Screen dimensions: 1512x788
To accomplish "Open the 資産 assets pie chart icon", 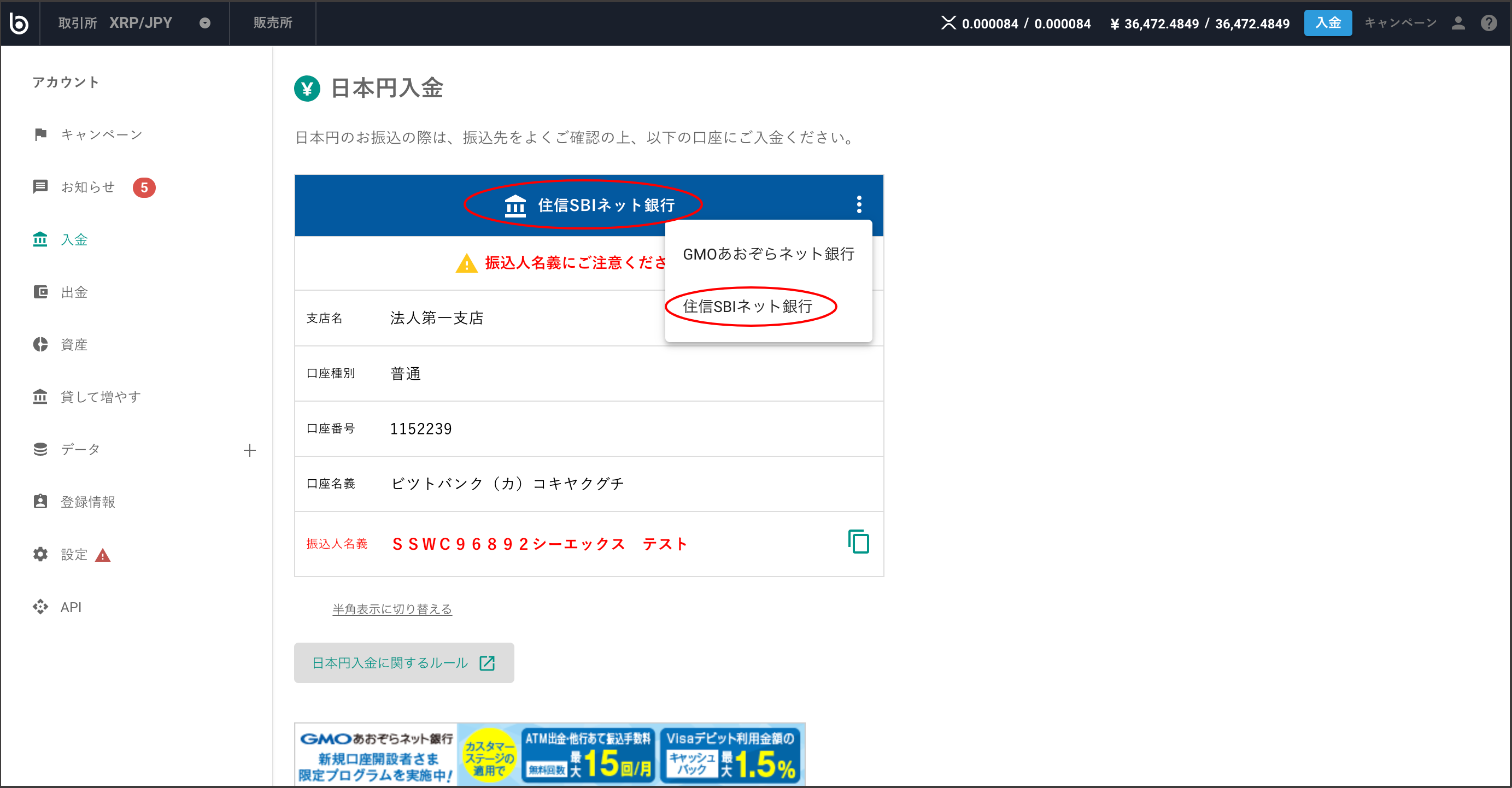I will pyautogui.click(x=39, y=344).
